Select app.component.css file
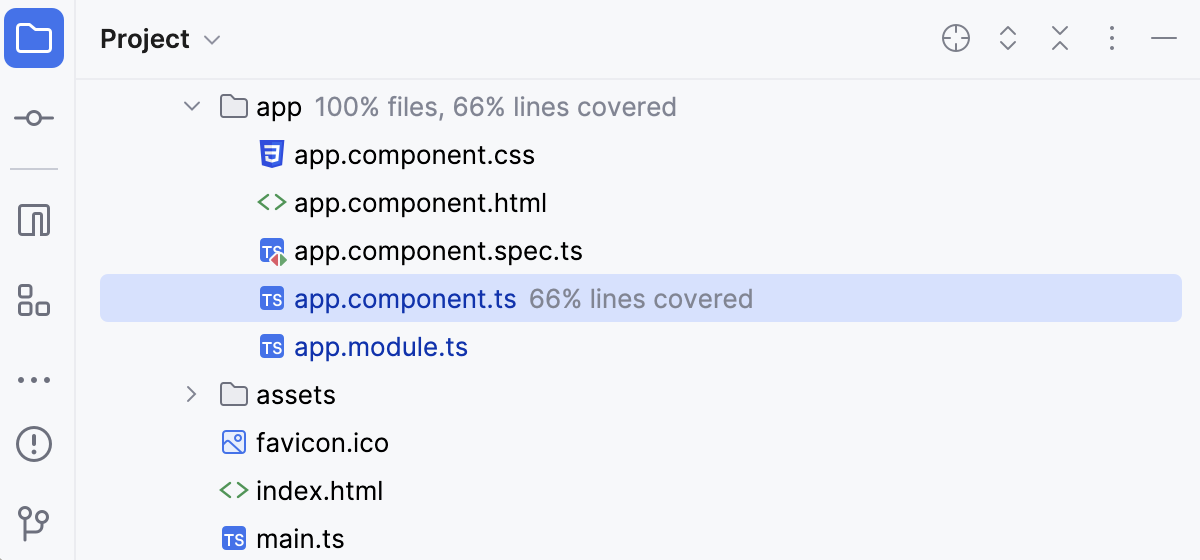Viewport: 1200px width, 560px height. point(414,155)
